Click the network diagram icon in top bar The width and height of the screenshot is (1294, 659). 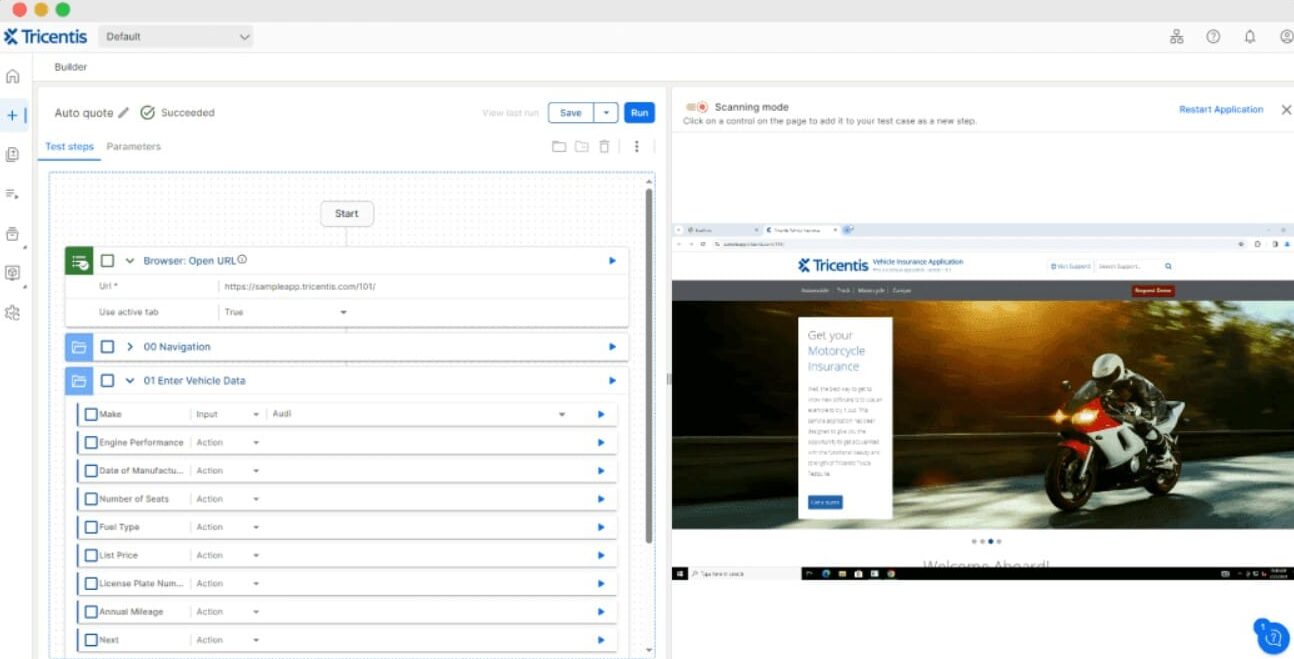click(x=1176, y=37)
